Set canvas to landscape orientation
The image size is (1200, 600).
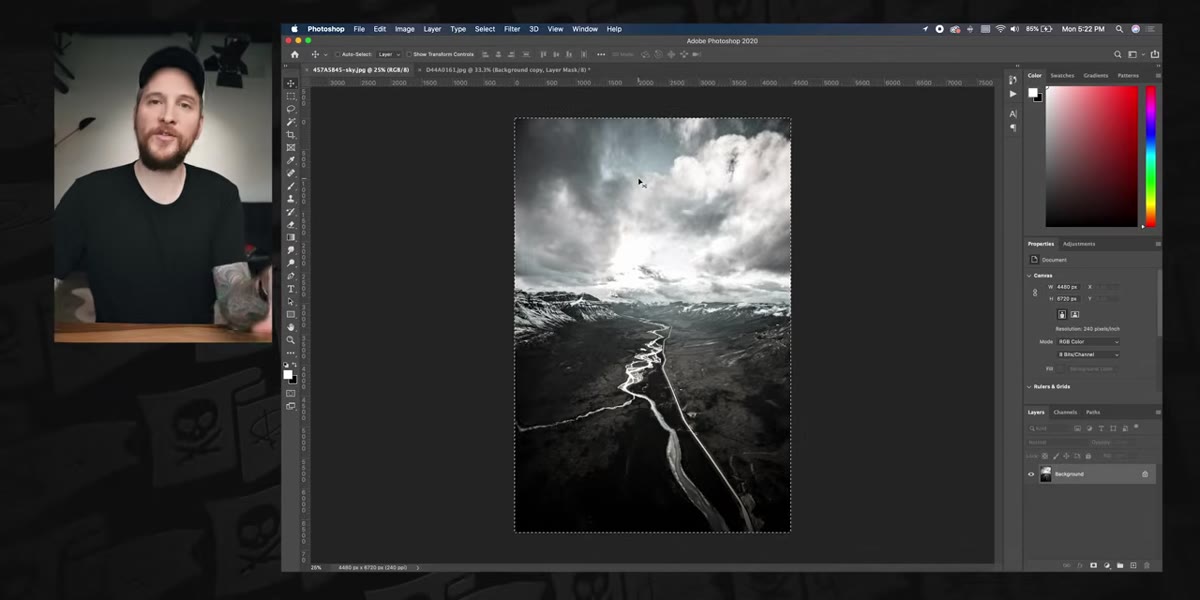pyautogui.click(x=1075, y=314)
